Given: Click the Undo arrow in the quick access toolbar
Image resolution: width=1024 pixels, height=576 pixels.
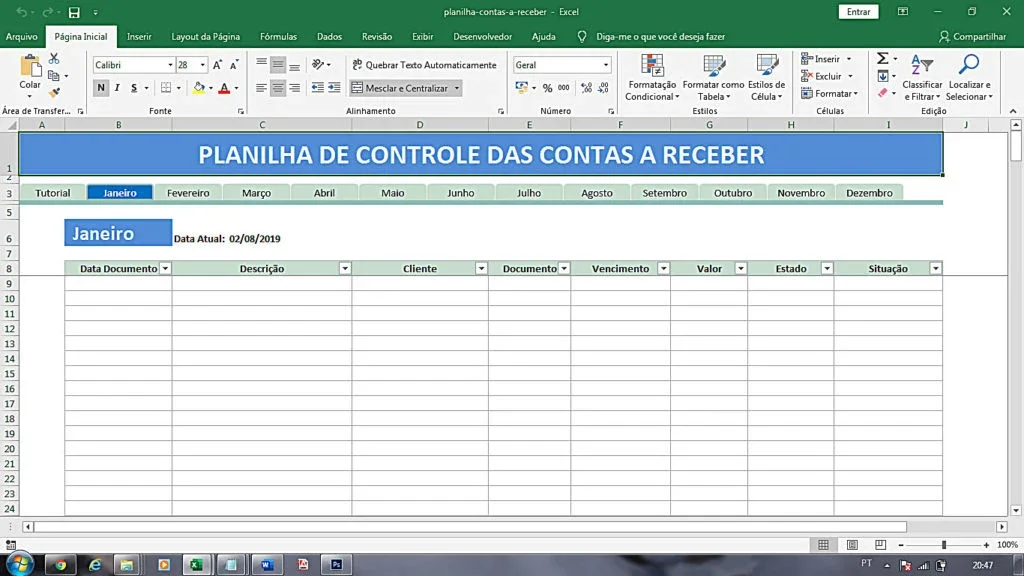Looking at the screenshot, I should tap(22, 12).
